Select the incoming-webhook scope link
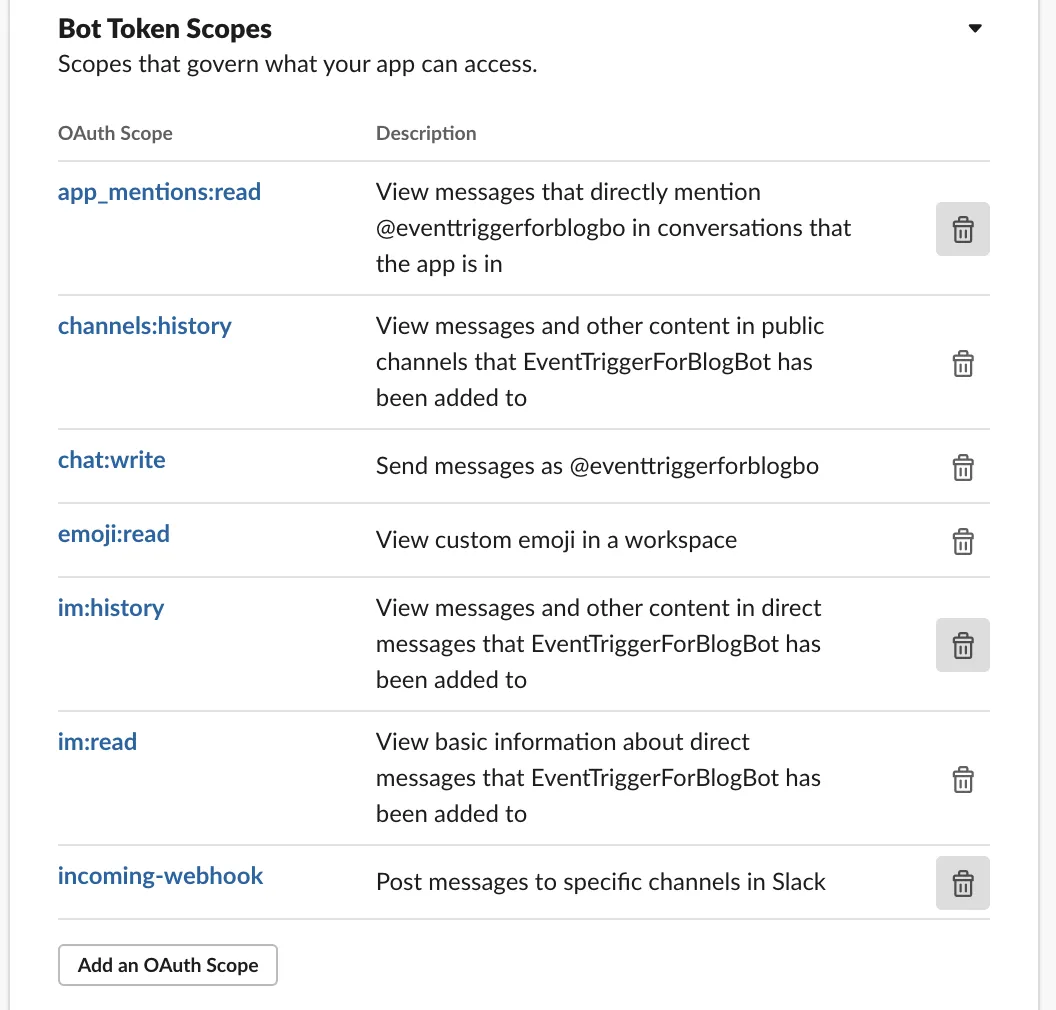Image resolution: width=1056 pixels, height=1010 pixels. 161,876
